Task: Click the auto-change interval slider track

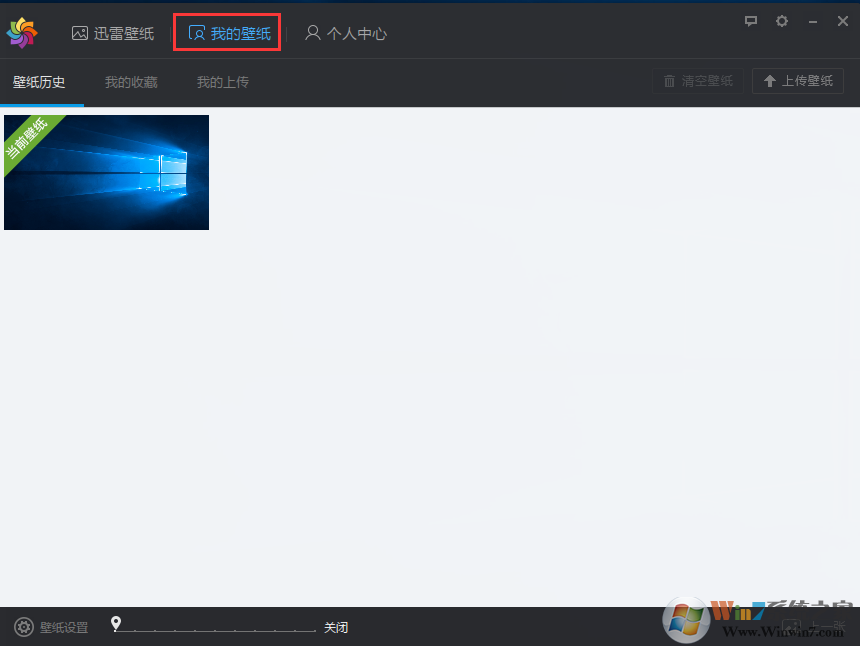Action: pos(215,630)
